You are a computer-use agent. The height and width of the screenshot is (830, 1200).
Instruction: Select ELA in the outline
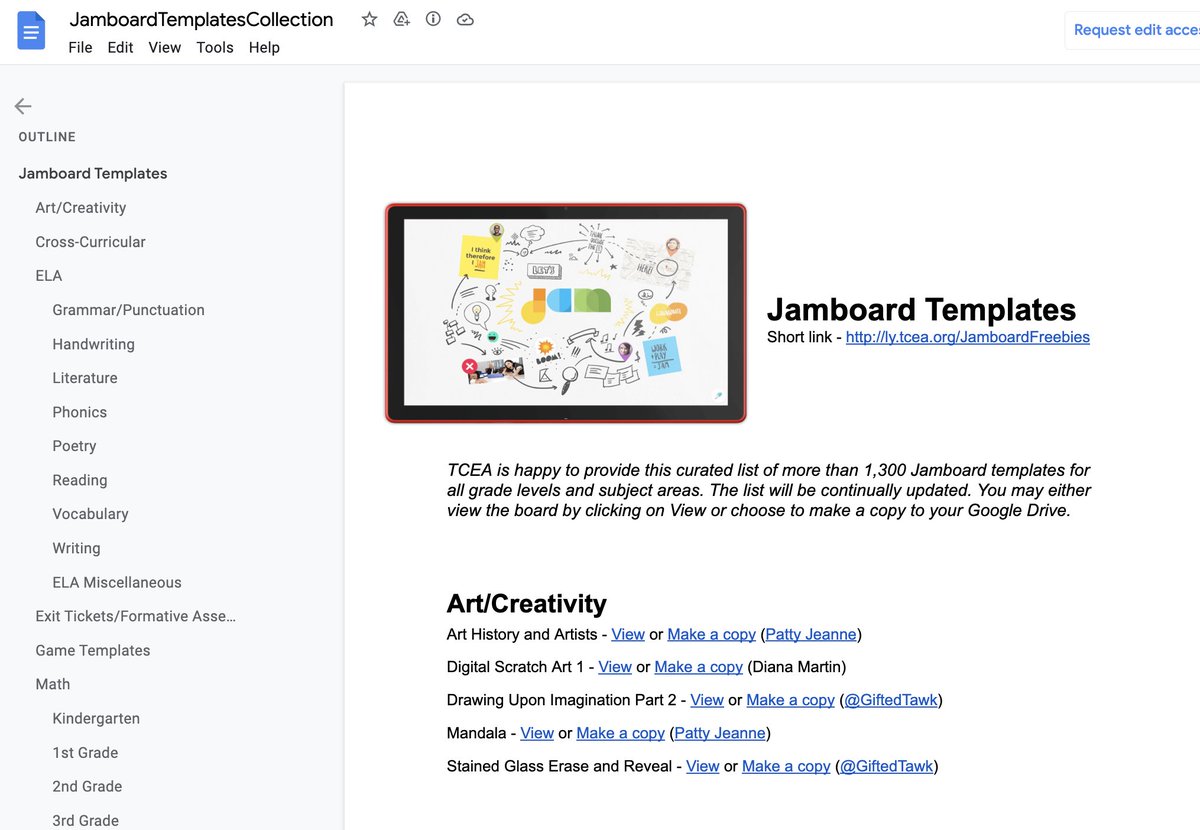coord(49,275)
